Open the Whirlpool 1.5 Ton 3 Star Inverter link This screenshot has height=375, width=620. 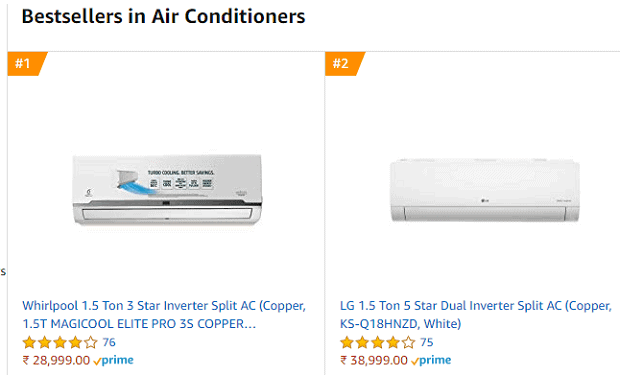(x=164, y=314)
